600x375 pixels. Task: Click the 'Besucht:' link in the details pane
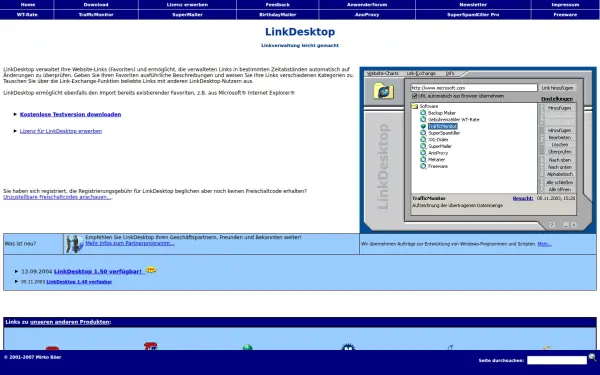click(x=523, y=198)
